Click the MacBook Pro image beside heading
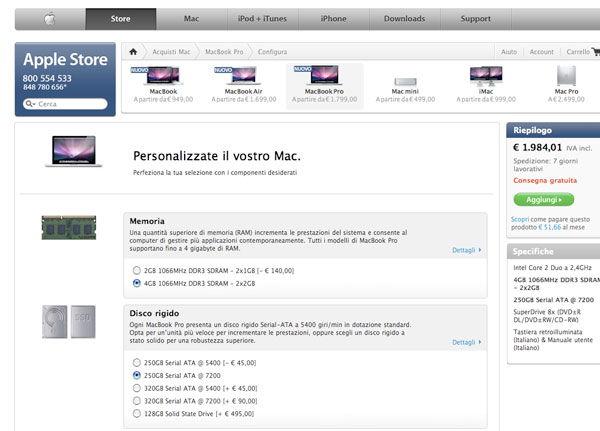 (74, 151)
